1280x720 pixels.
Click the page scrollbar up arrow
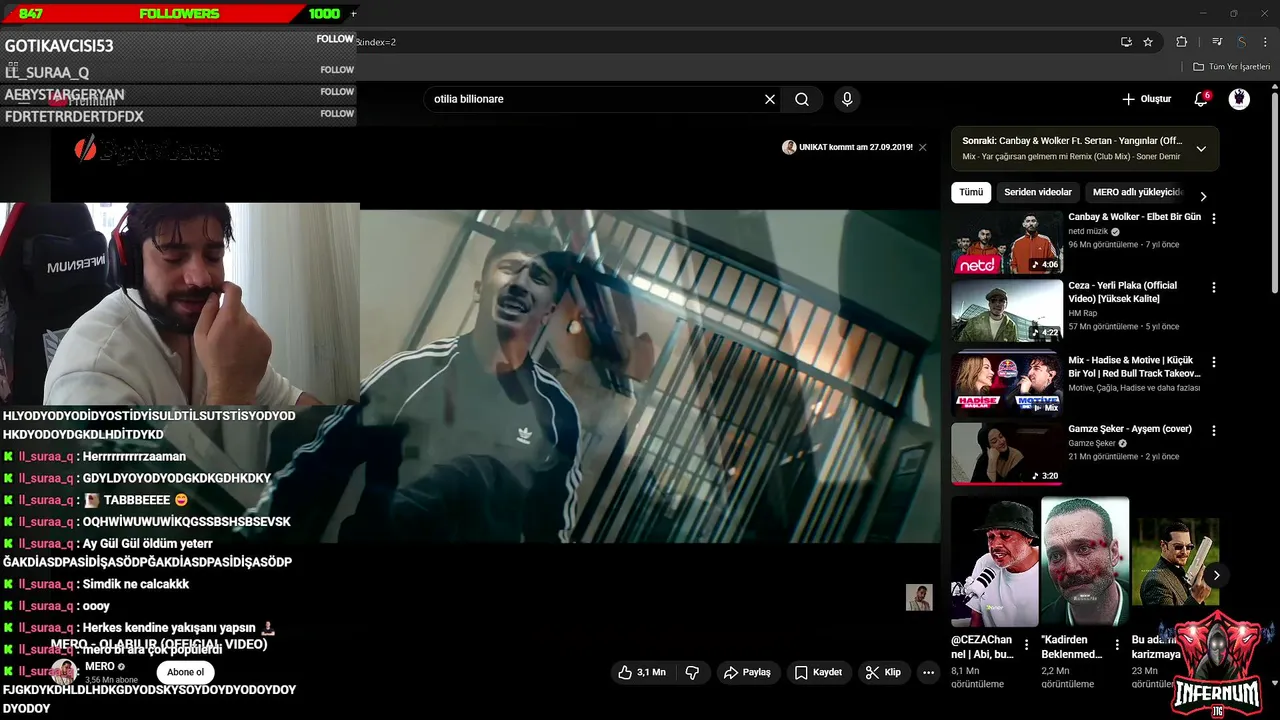click(1274, 86)
